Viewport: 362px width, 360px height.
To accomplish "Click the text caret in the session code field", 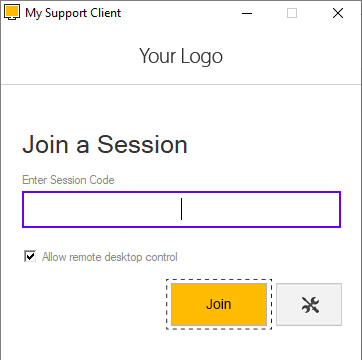I will coord(181,209).
